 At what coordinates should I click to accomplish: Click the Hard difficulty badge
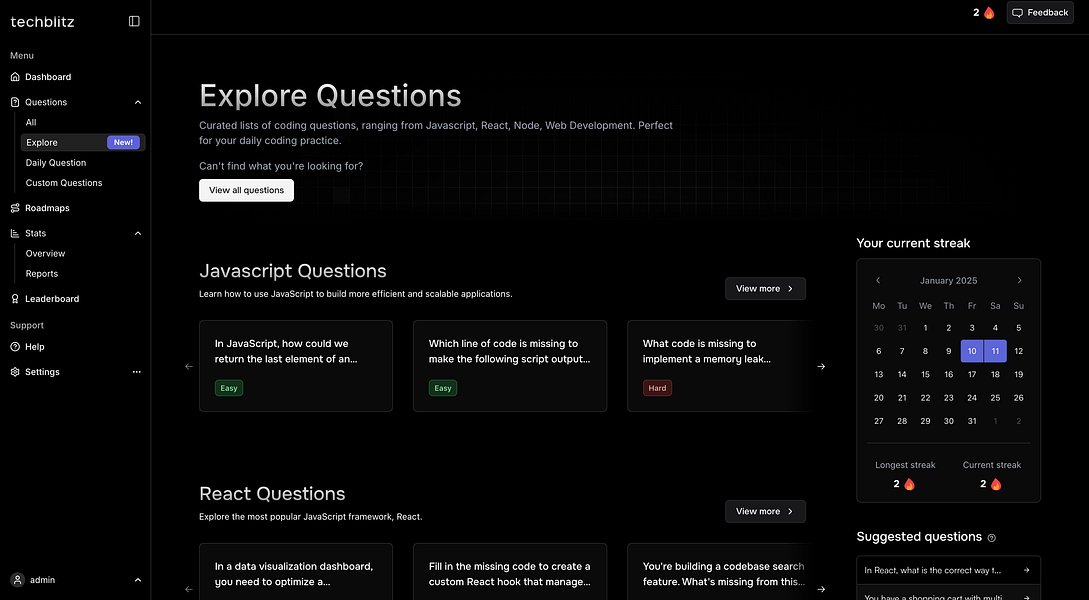657,388
